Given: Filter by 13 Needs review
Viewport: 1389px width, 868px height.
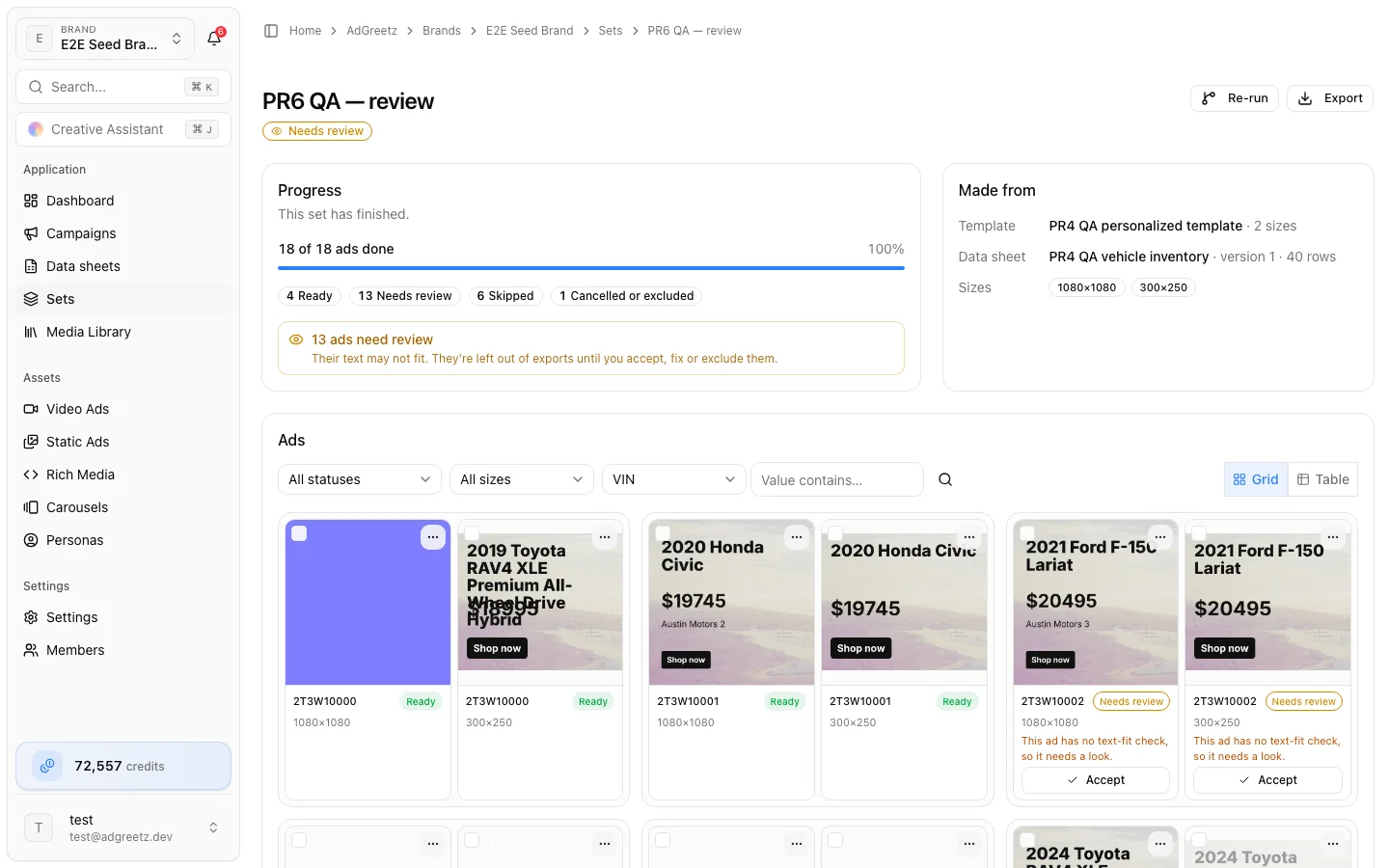Looking at the screenshot, I should coord(405,296).
